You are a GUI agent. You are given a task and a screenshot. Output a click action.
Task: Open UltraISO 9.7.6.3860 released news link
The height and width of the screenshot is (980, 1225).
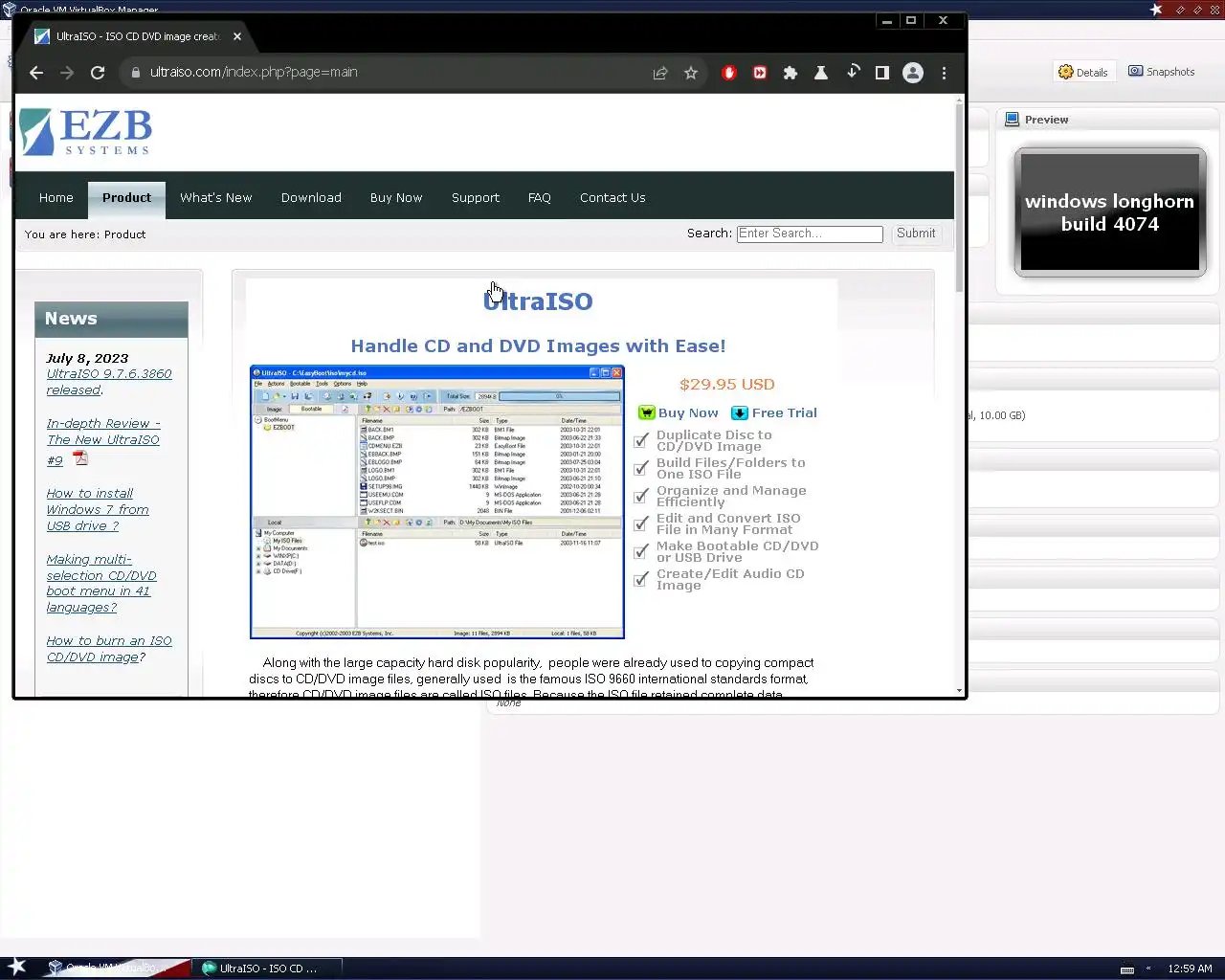point(109,382)
